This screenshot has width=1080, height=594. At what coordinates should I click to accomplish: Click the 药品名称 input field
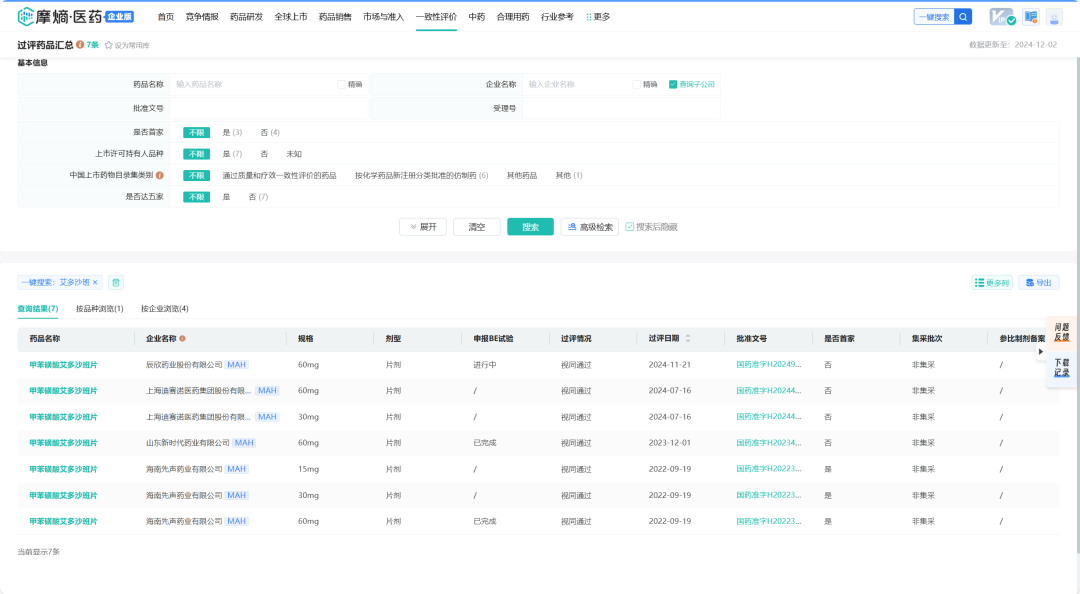(252, 84)
